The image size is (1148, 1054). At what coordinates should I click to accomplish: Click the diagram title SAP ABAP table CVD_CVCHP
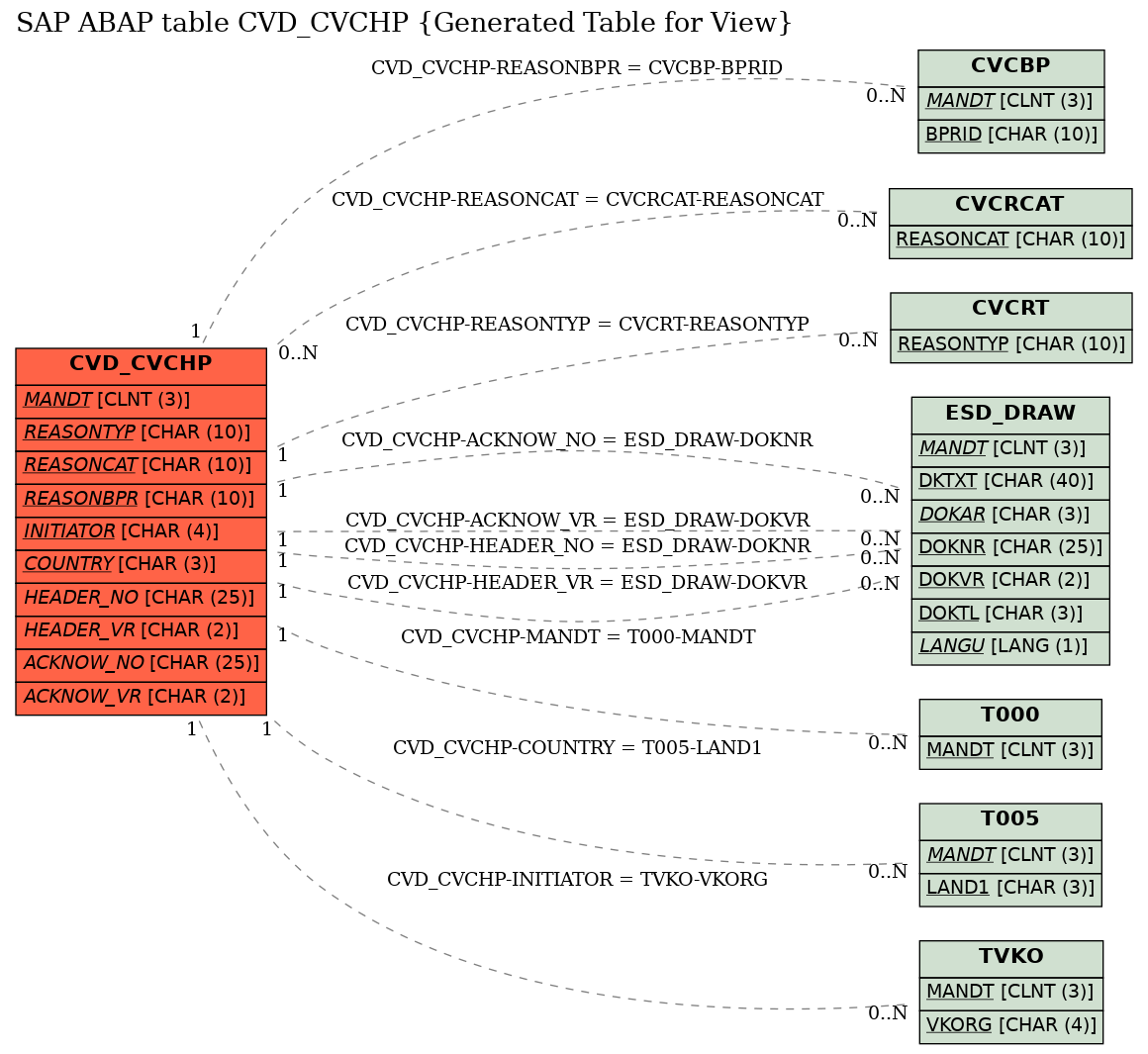click(404, 24)
